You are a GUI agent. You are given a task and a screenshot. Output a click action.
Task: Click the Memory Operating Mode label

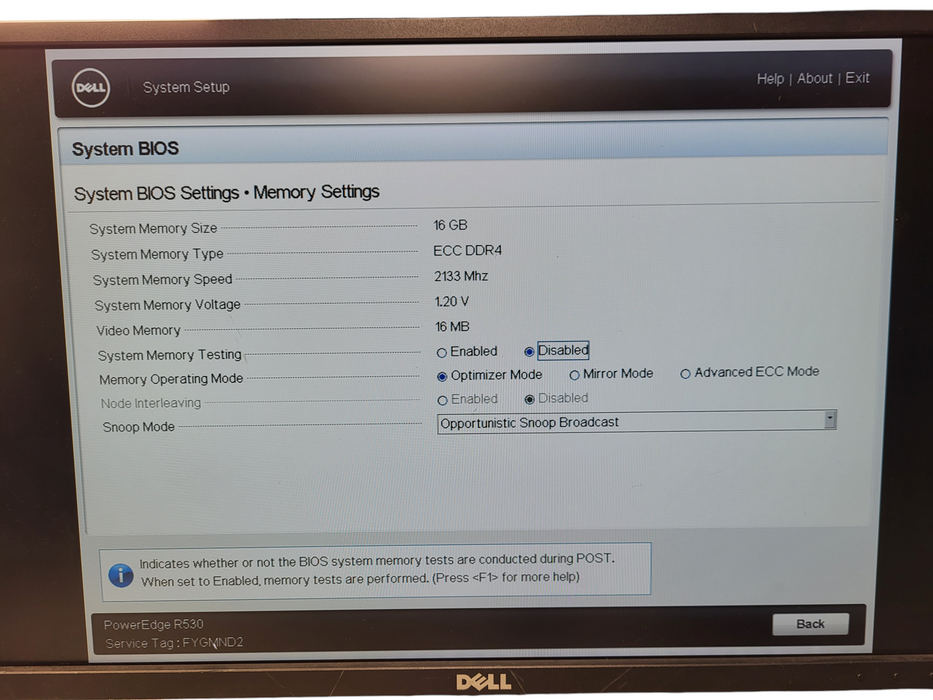(x=171, y=379)
